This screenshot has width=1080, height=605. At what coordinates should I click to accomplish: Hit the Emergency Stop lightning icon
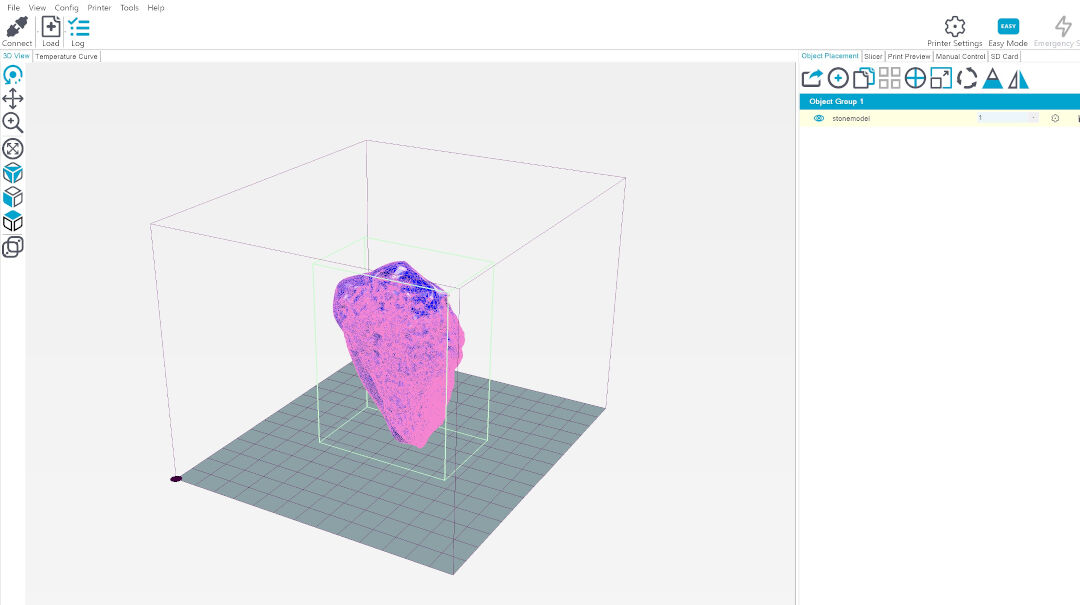1063,27
